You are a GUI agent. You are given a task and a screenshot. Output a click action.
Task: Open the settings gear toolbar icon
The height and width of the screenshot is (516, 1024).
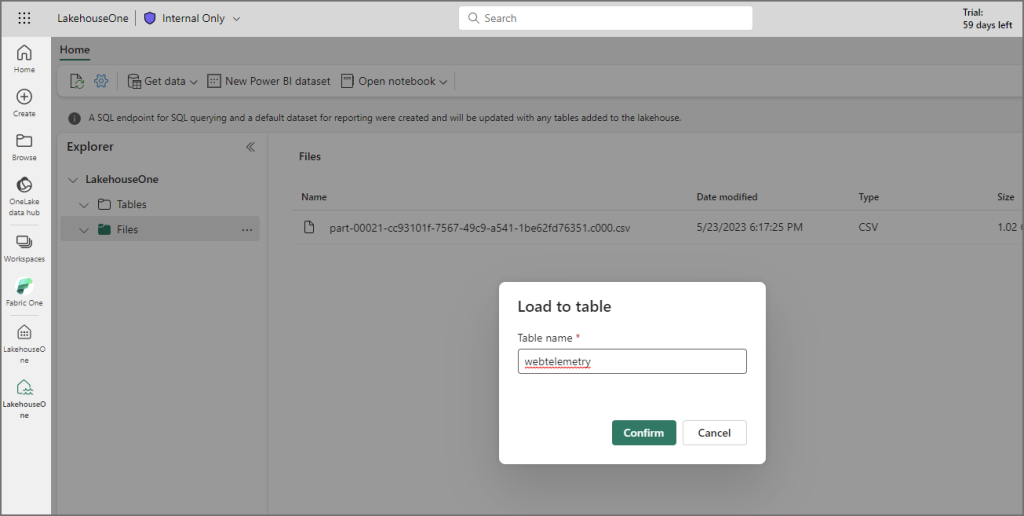[101, 81]
